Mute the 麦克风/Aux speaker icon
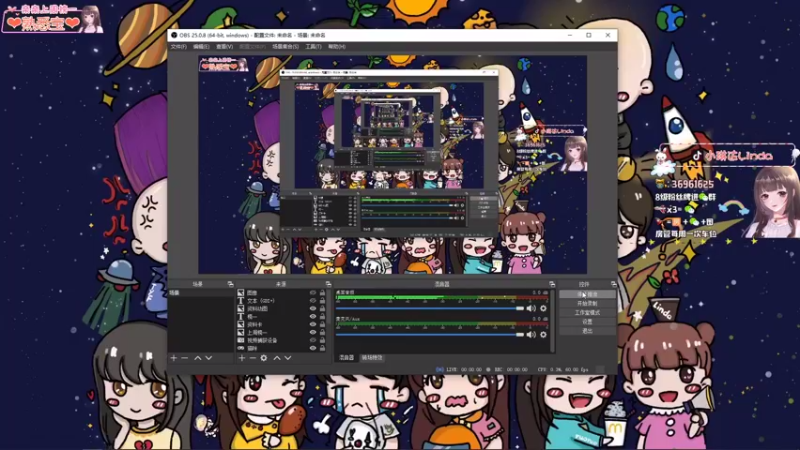 pos(531,335)
